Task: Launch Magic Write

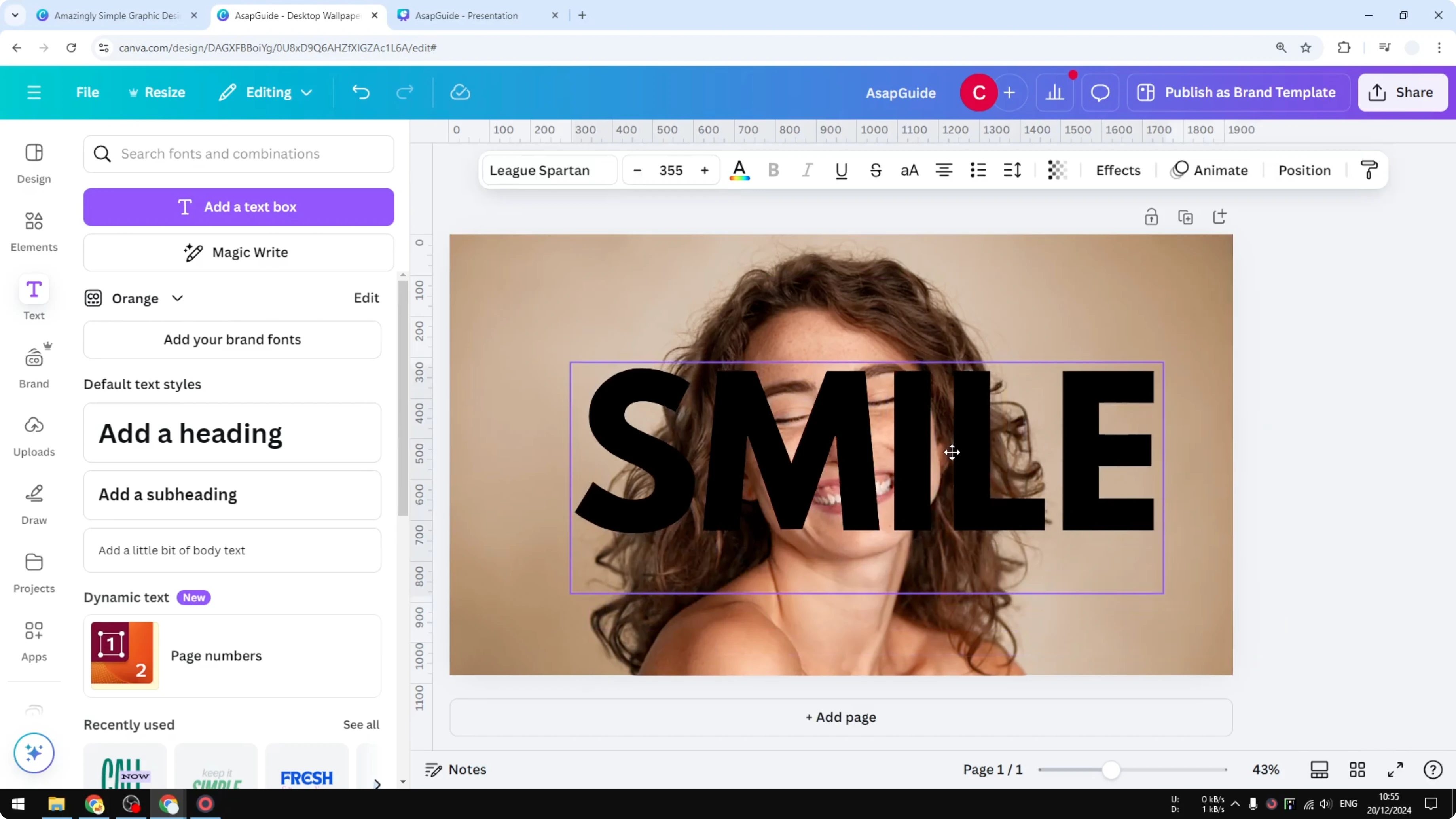Action: [238, 252]
